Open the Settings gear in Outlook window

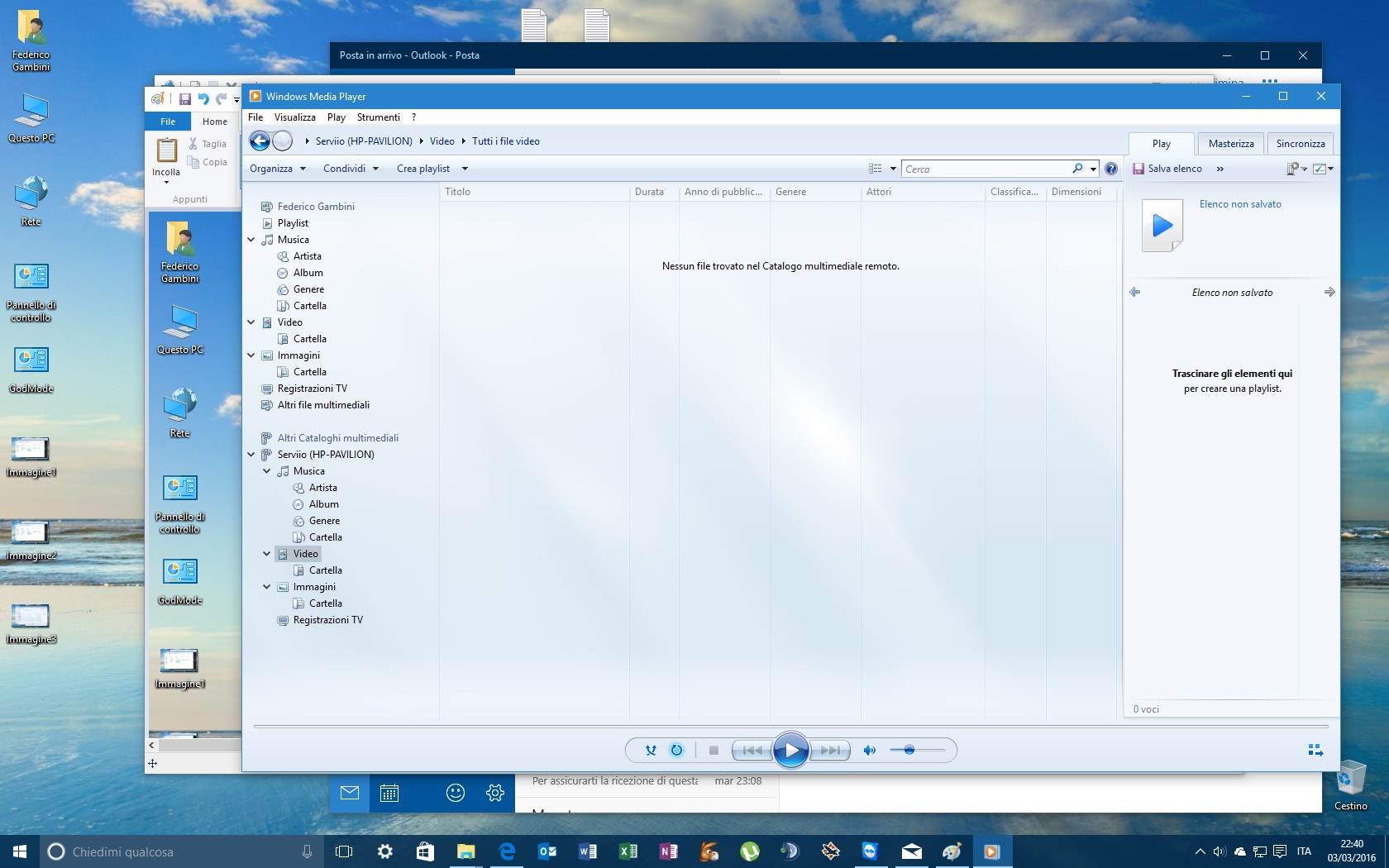pyautogui.click(x=495, y=793)
